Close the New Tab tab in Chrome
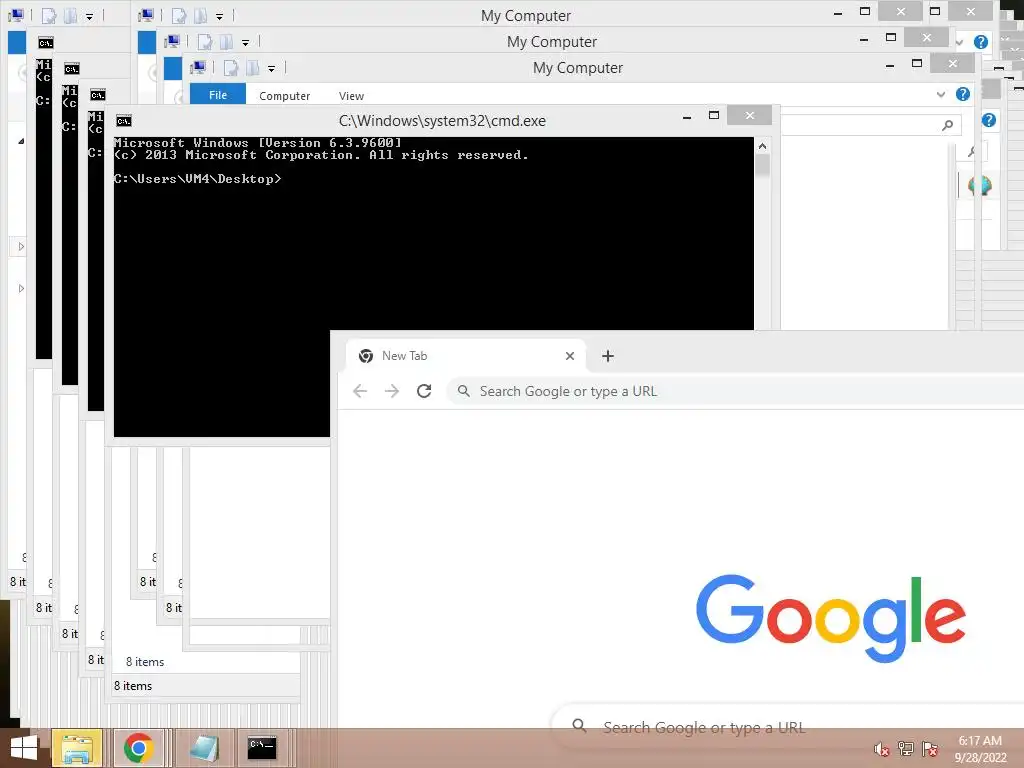This screenshot has width=1024, height=768. (x=570, y=356)
